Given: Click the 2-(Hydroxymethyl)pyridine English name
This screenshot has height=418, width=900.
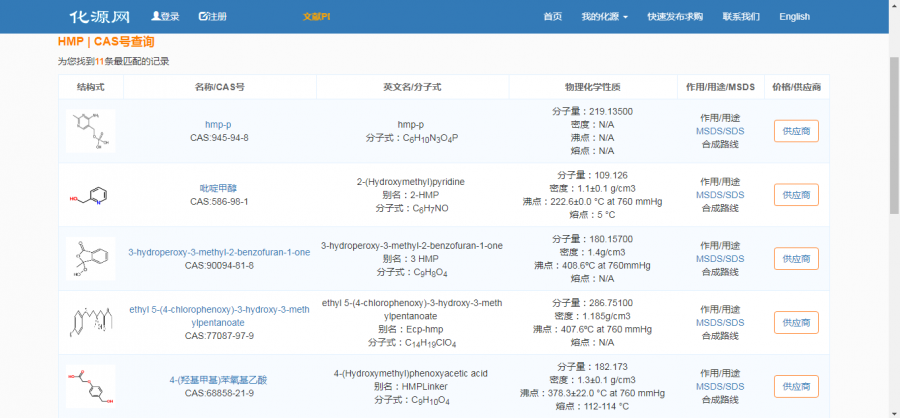Looking at the screenshot, I should click(410, 182).
